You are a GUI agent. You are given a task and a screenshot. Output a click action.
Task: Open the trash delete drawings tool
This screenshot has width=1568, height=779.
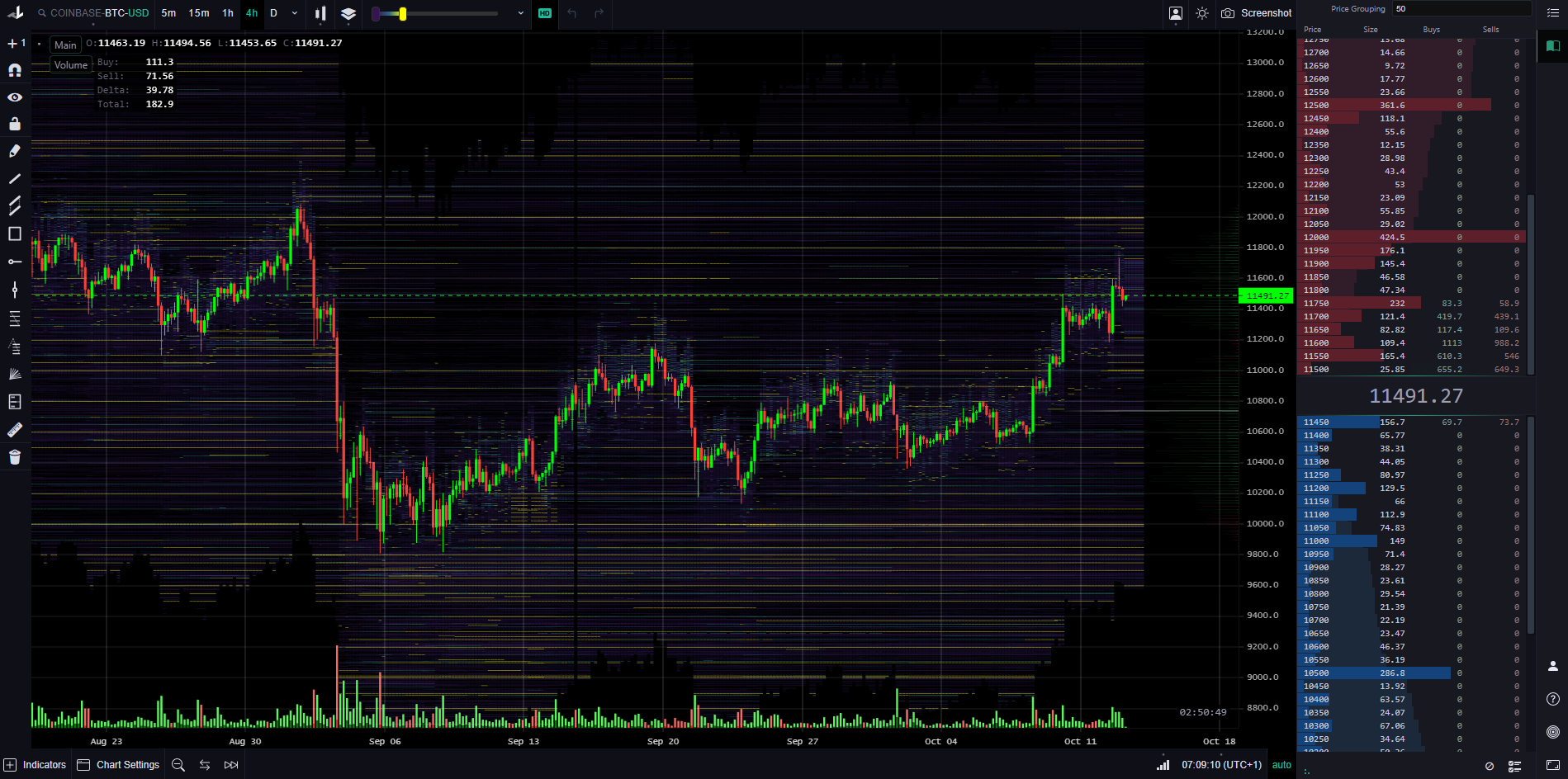[14, 456]
